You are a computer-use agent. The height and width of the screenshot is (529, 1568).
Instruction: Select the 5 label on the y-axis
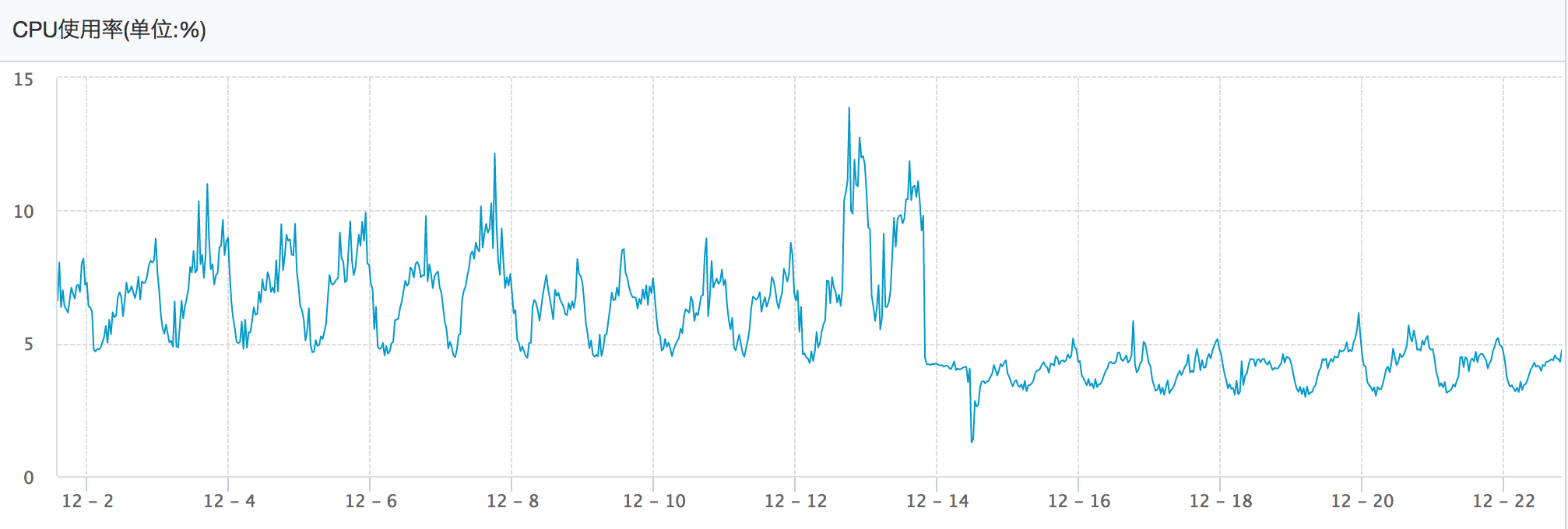[x=29, y=345]
